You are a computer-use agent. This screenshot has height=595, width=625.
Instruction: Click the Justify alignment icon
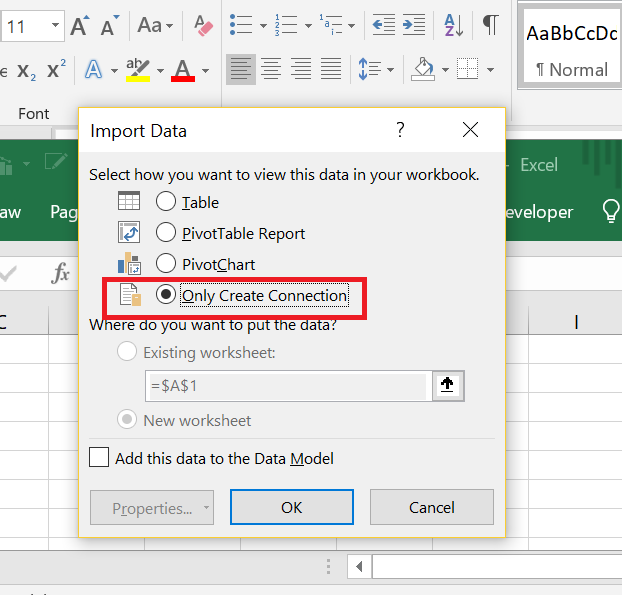point(331,69)
